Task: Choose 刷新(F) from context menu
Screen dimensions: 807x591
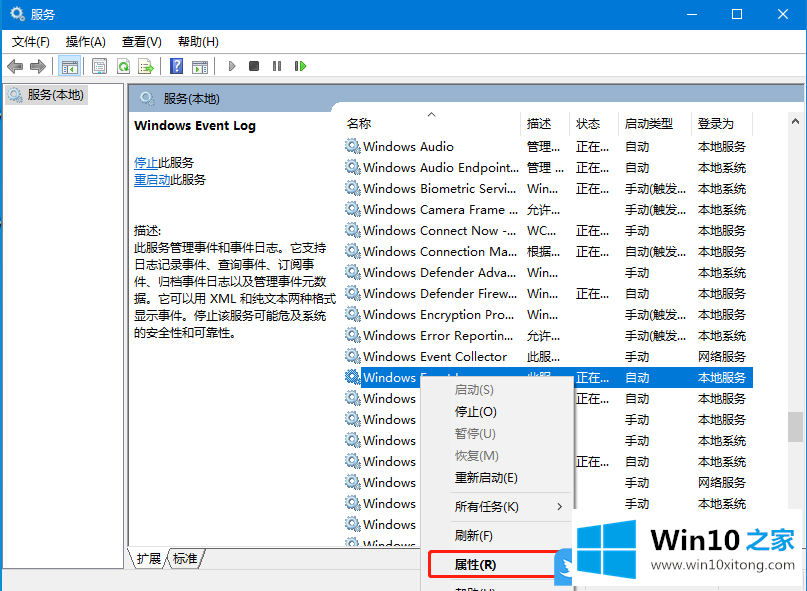Action: pyautogui.click(x=497, y=536)
